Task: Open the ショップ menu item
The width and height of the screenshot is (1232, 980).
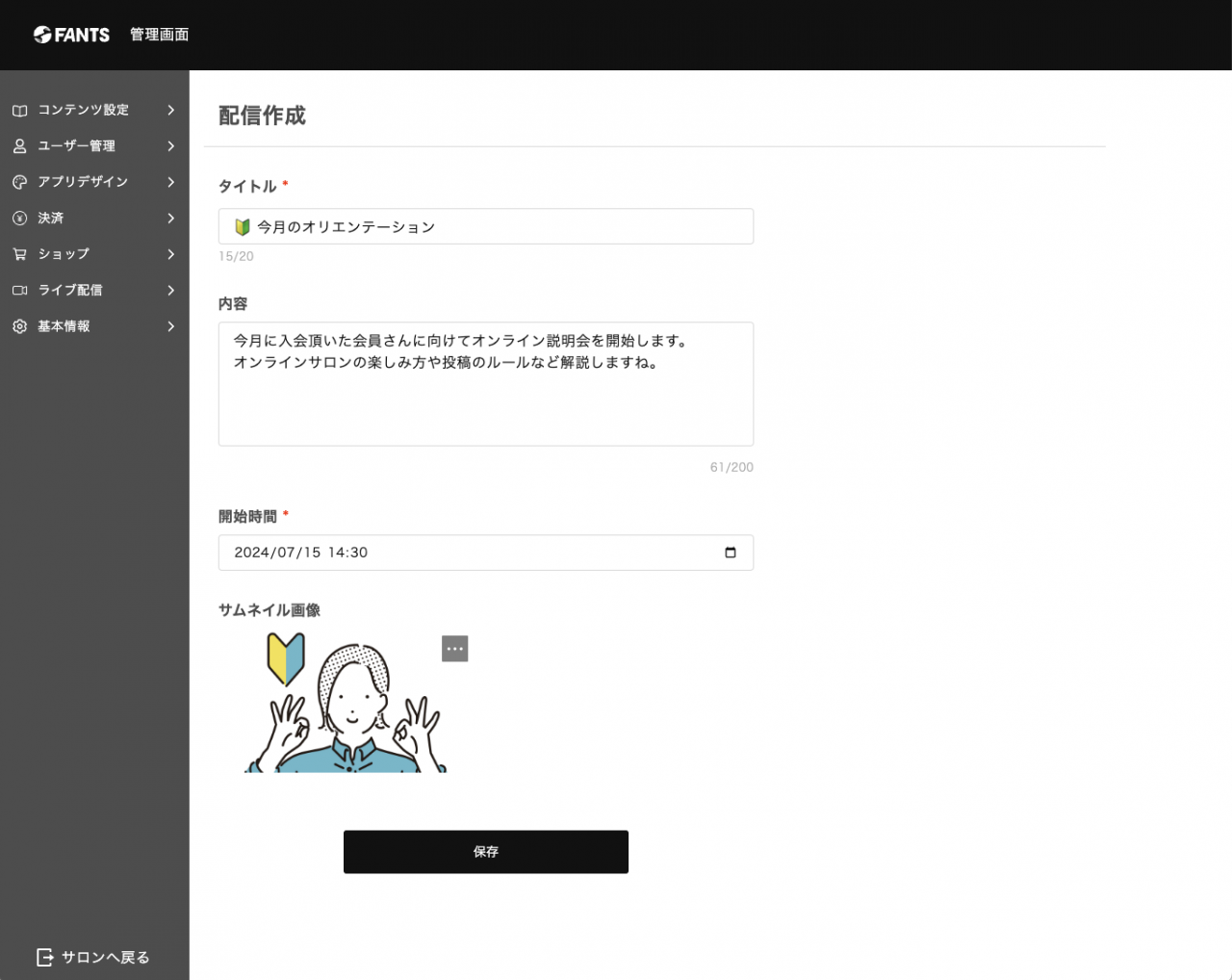Action: (94, 254)
